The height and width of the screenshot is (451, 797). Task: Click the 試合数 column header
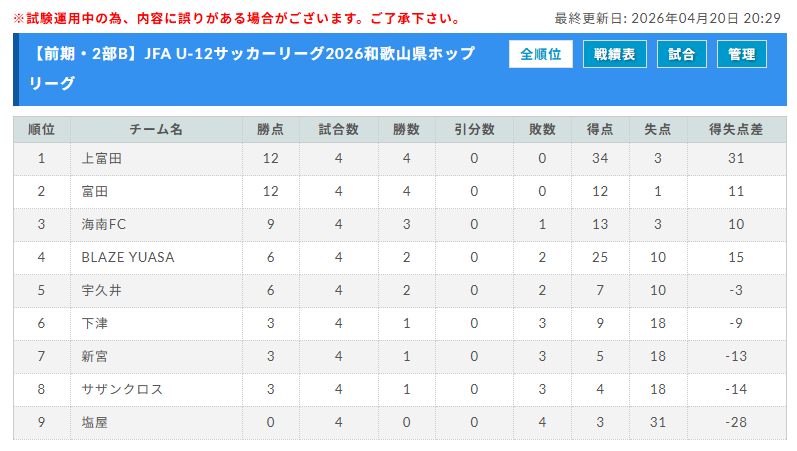click(x=339, y=130)
